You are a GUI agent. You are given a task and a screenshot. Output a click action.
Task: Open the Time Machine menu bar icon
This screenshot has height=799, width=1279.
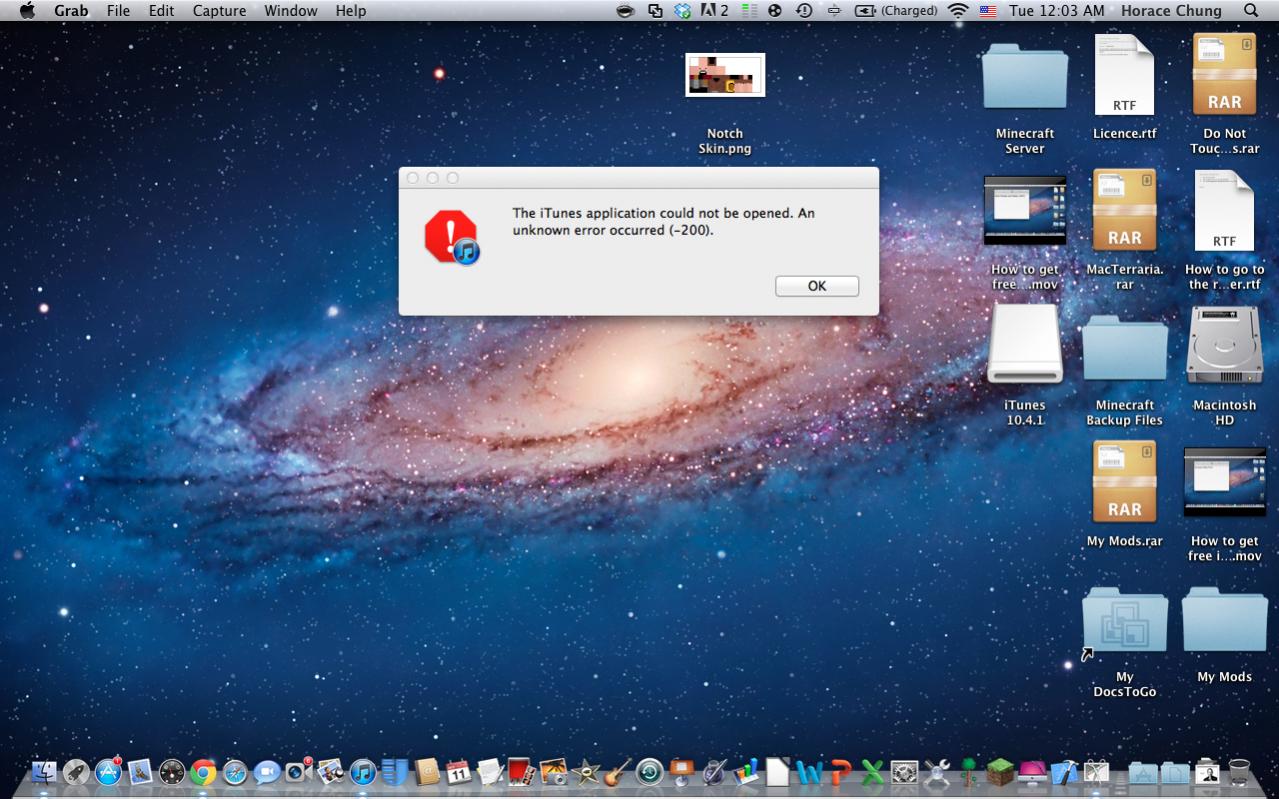point(804,11)
